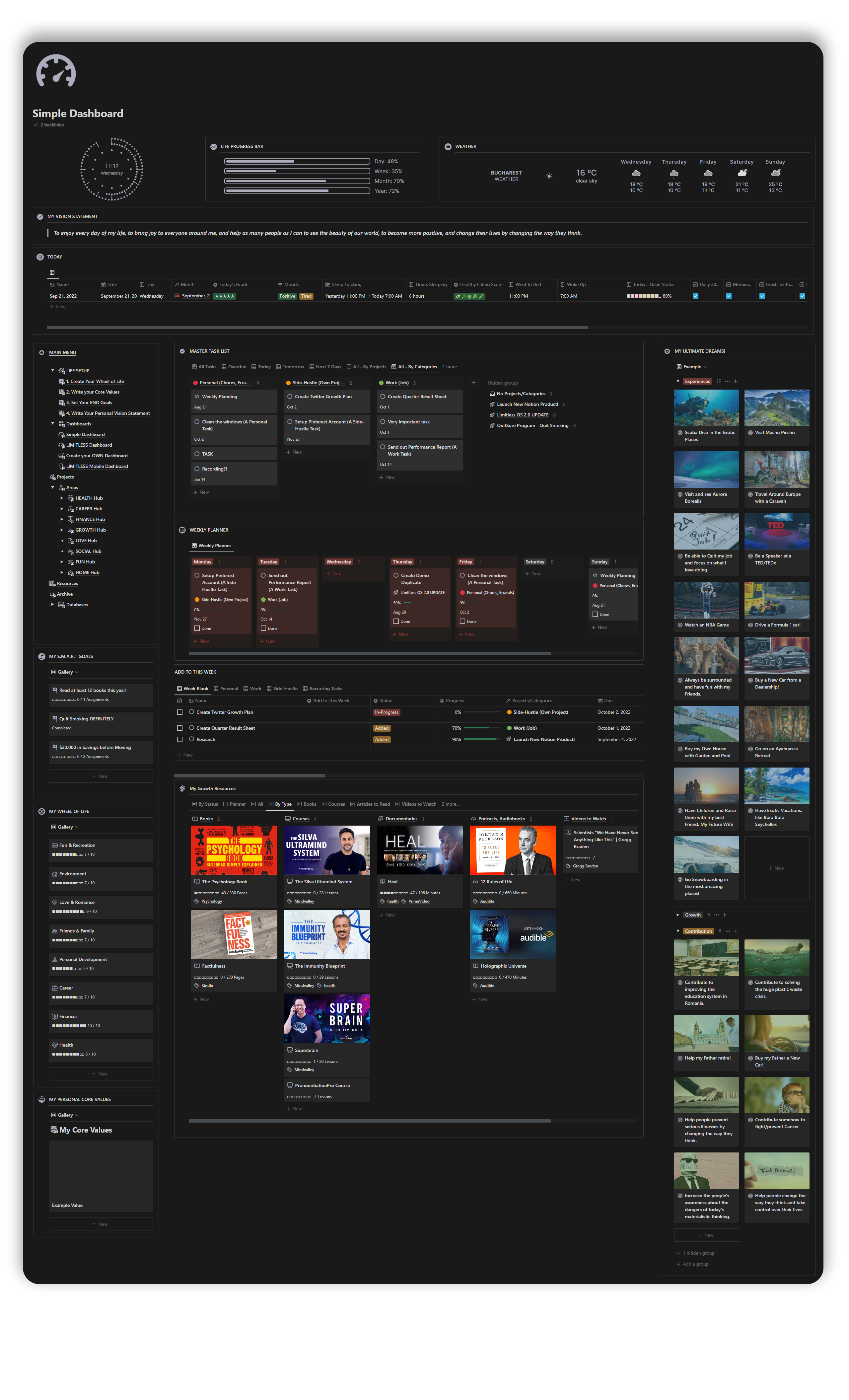Screen dimensions: 849x1400
Task: Toggle the Brush Teeth checkbox in the Today row
Action: (x=762, y=296)
